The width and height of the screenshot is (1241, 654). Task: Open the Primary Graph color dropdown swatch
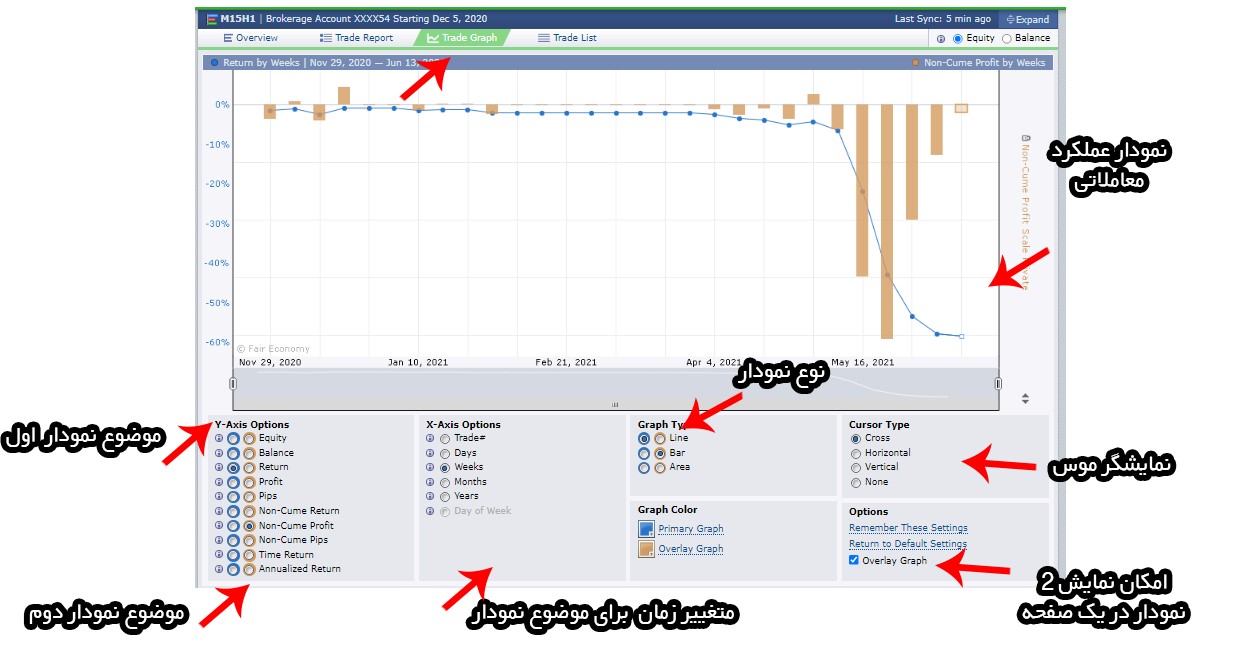[x=646, y=529]
